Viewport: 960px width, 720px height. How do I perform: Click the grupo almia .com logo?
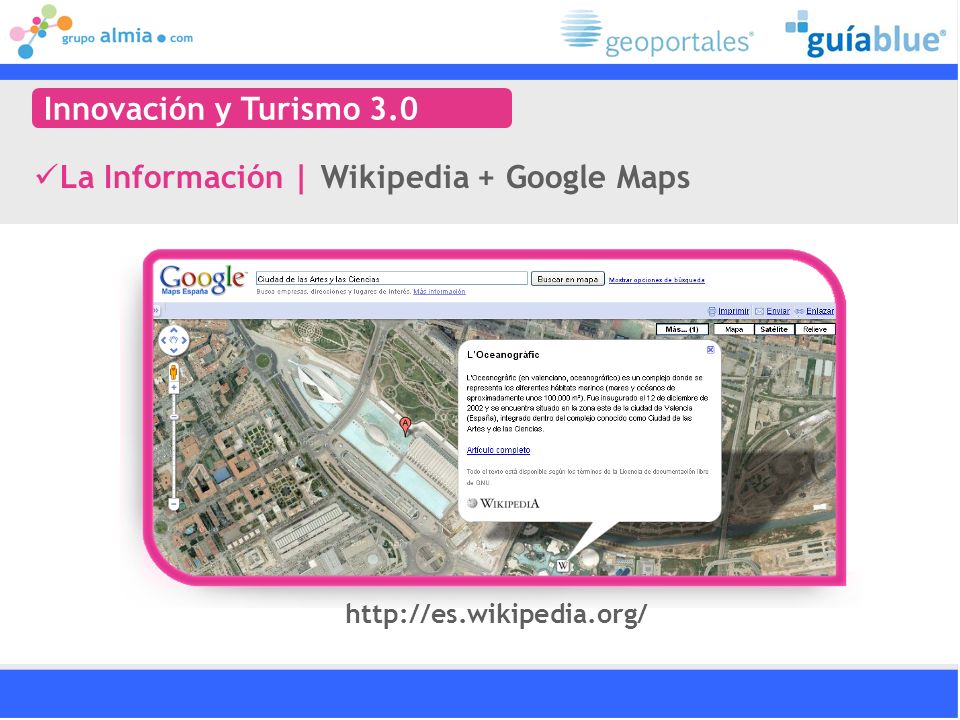102,32
